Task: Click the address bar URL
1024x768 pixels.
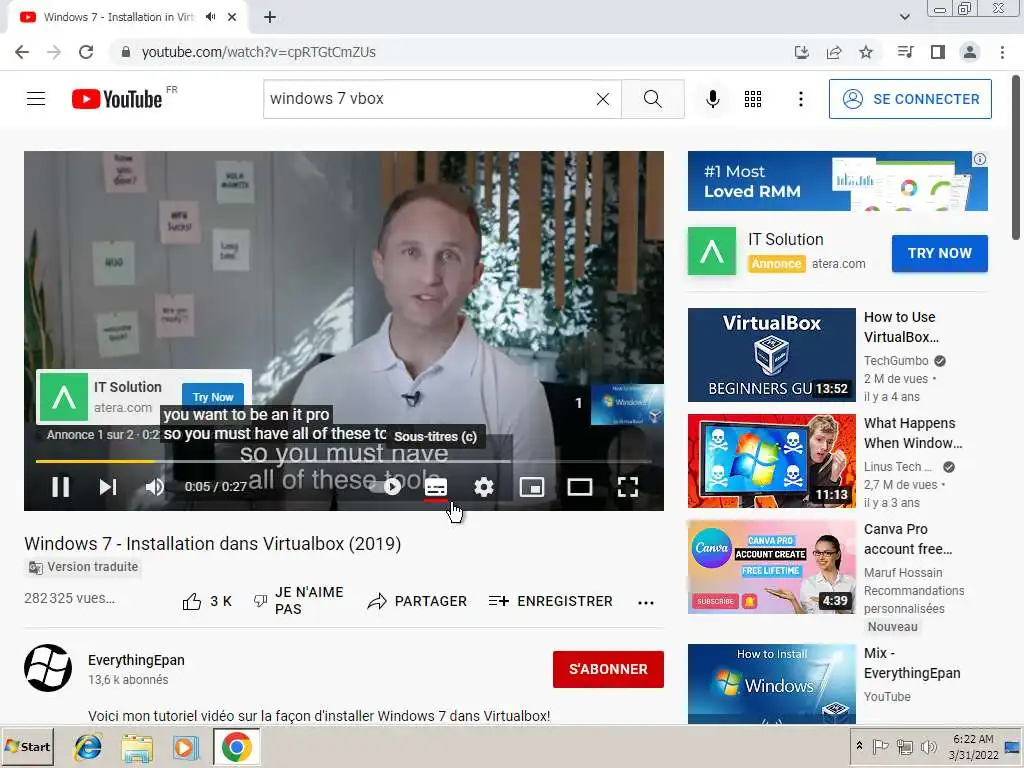Action: click(259, 52)
